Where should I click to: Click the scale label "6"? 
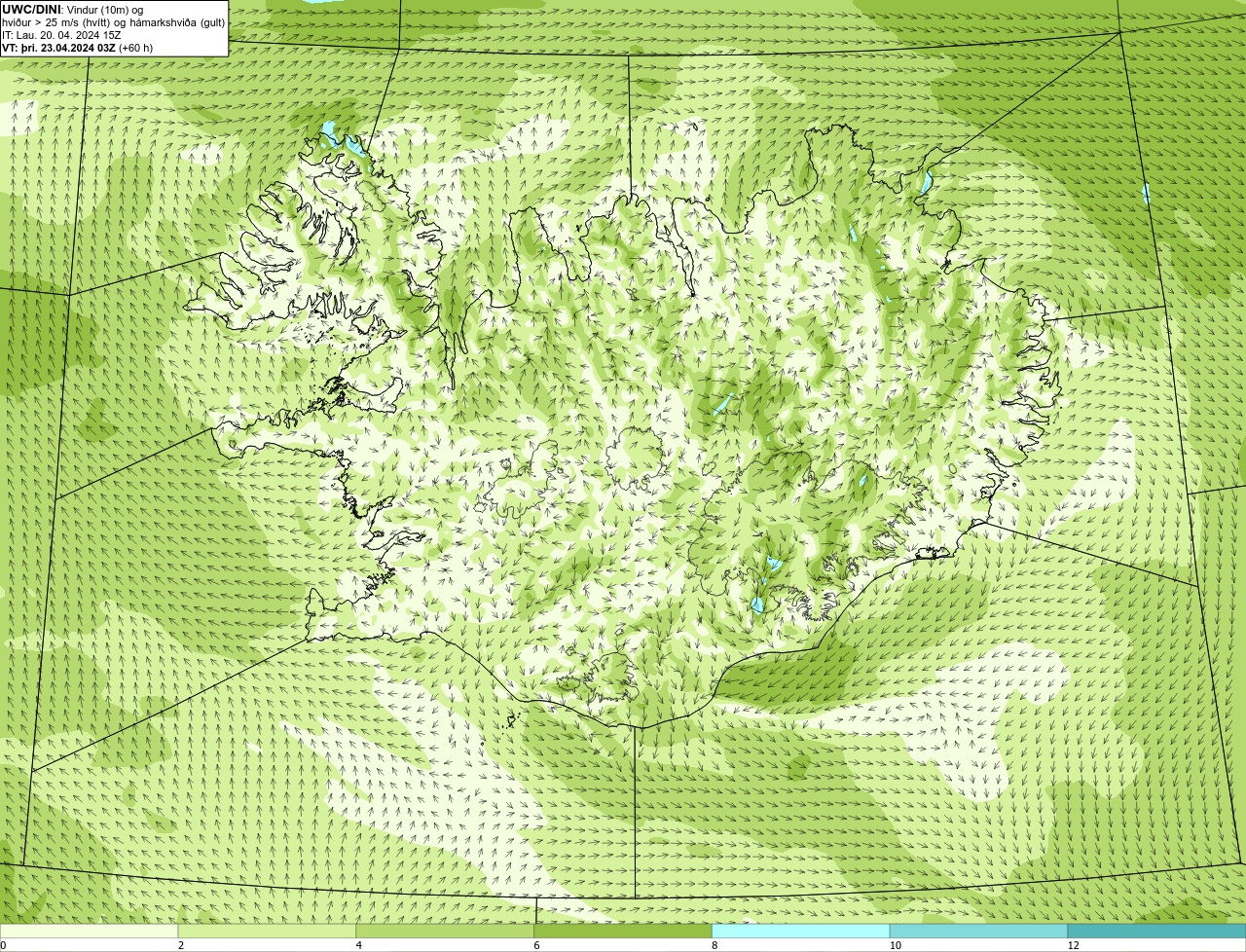[x=536, y=945]
